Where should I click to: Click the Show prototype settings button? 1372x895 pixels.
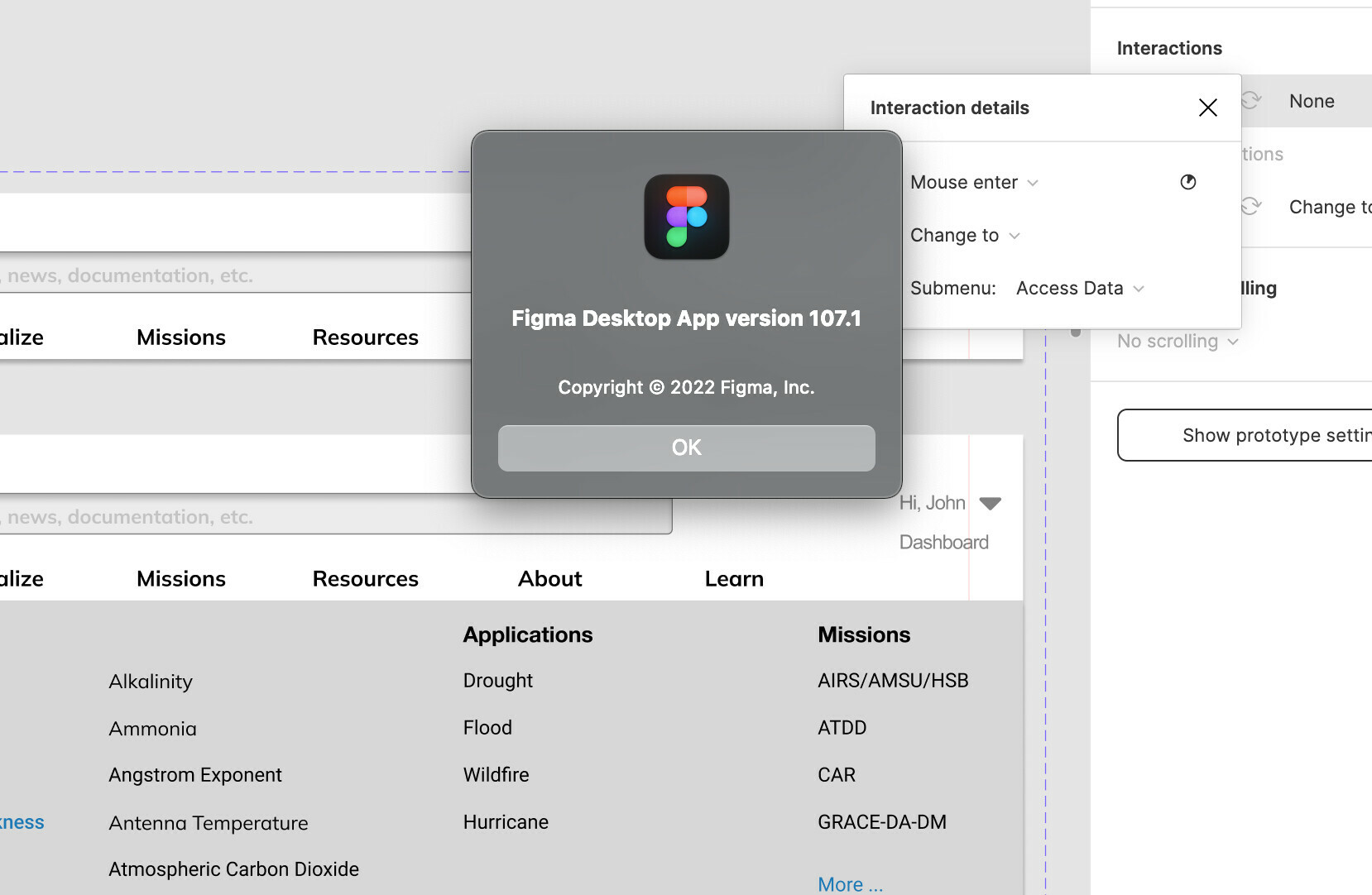coord(1245,435)
